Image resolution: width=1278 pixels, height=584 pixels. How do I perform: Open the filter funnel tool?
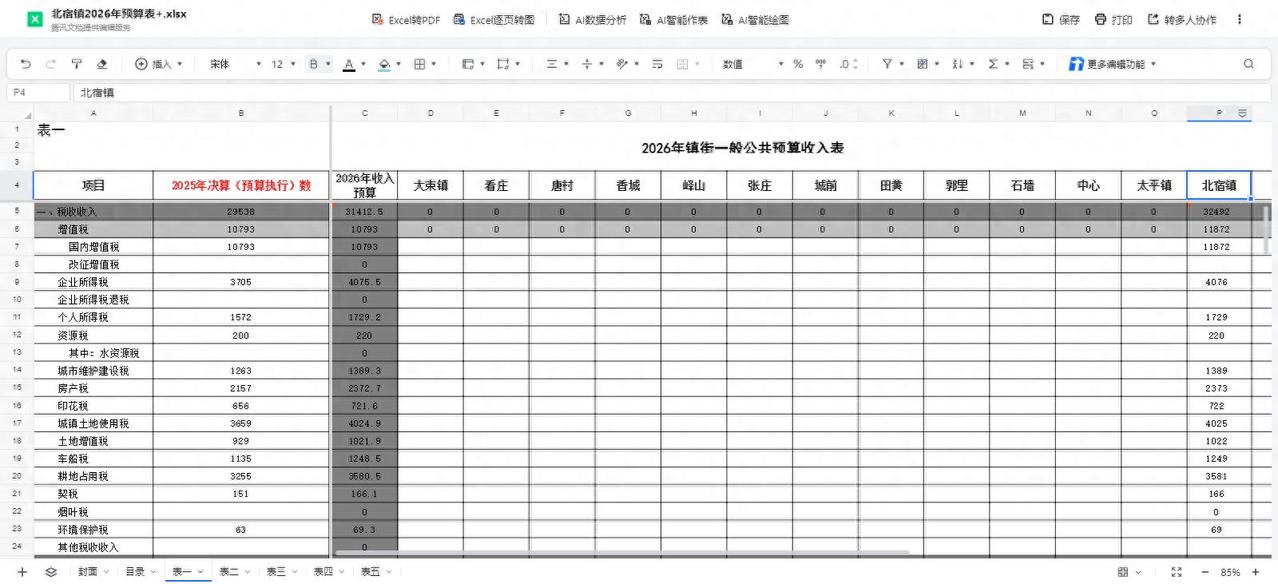point(889,63)
